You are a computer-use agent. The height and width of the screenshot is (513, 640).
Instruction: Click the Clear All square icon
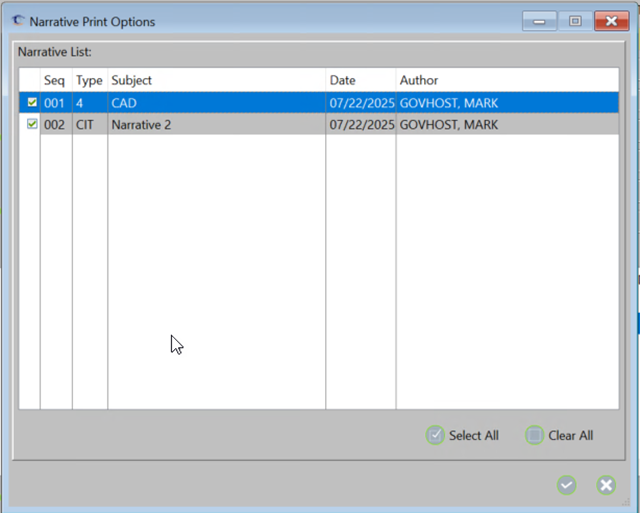click(x=535, y=435)
